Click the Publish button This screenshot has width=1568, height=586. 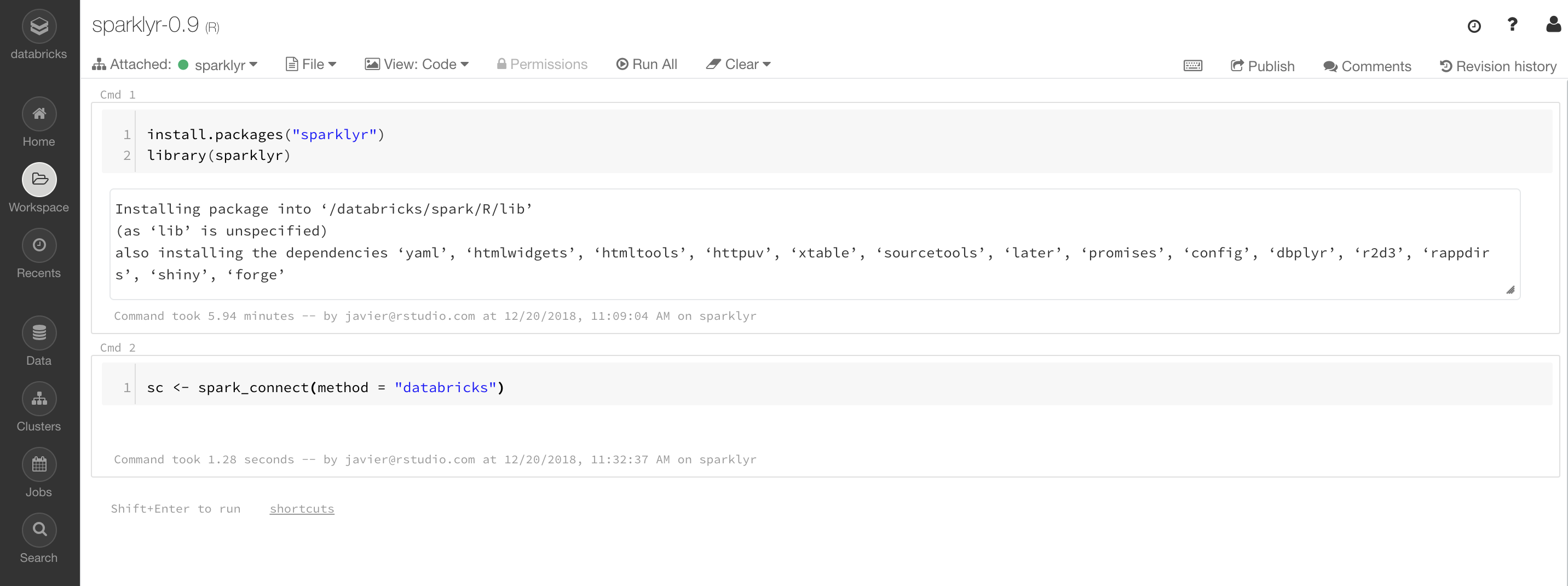pos(1263,66)
